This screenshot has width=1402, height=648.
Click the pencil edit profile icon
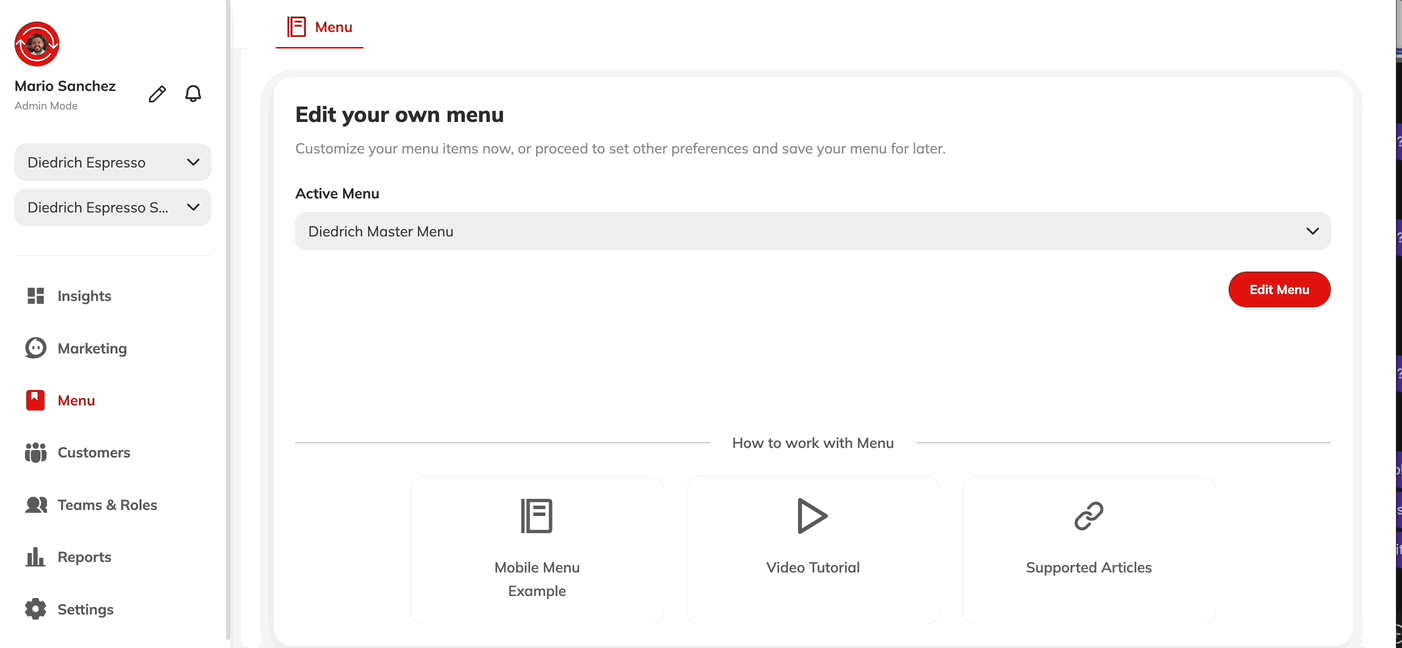point(157,94)
